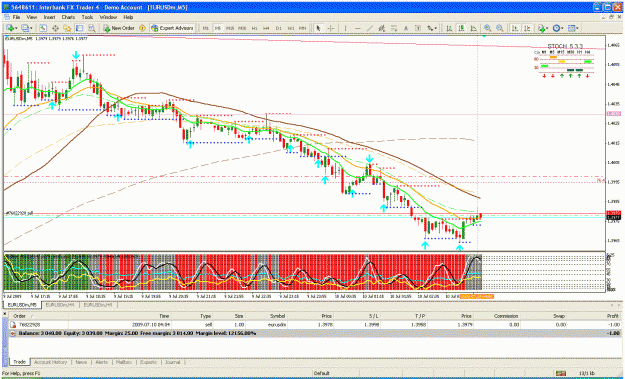625x379 pixels.
Task: Click the Balance summary row
Action: (x=314, y=333)
